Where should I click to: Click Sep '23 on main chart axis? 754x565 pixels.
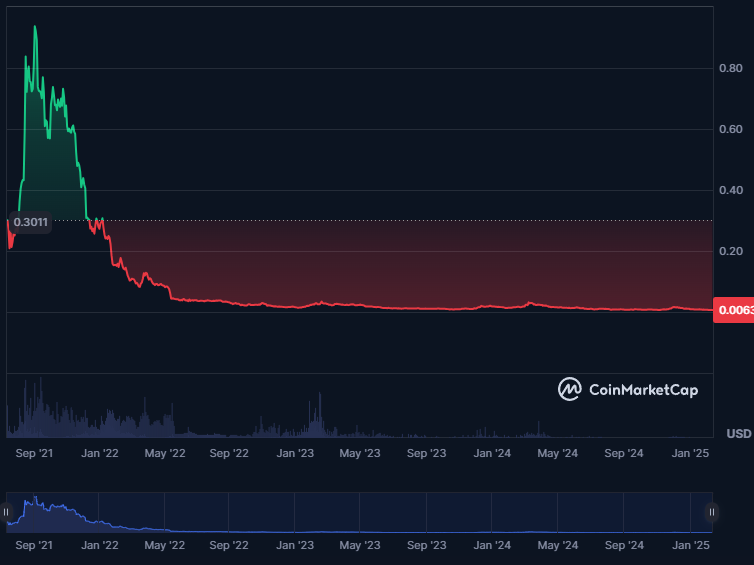click(x=427, y=453)
